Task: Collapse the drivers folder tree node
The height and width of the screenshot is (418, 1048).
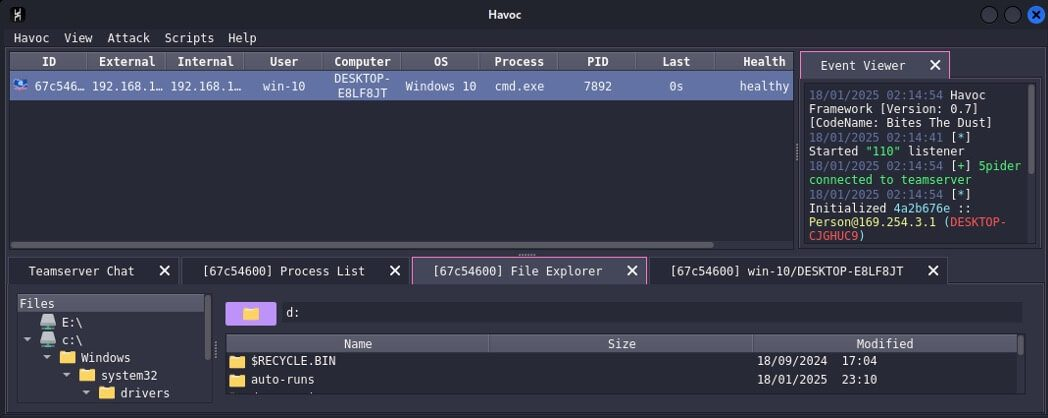Action: click(86, 393)
